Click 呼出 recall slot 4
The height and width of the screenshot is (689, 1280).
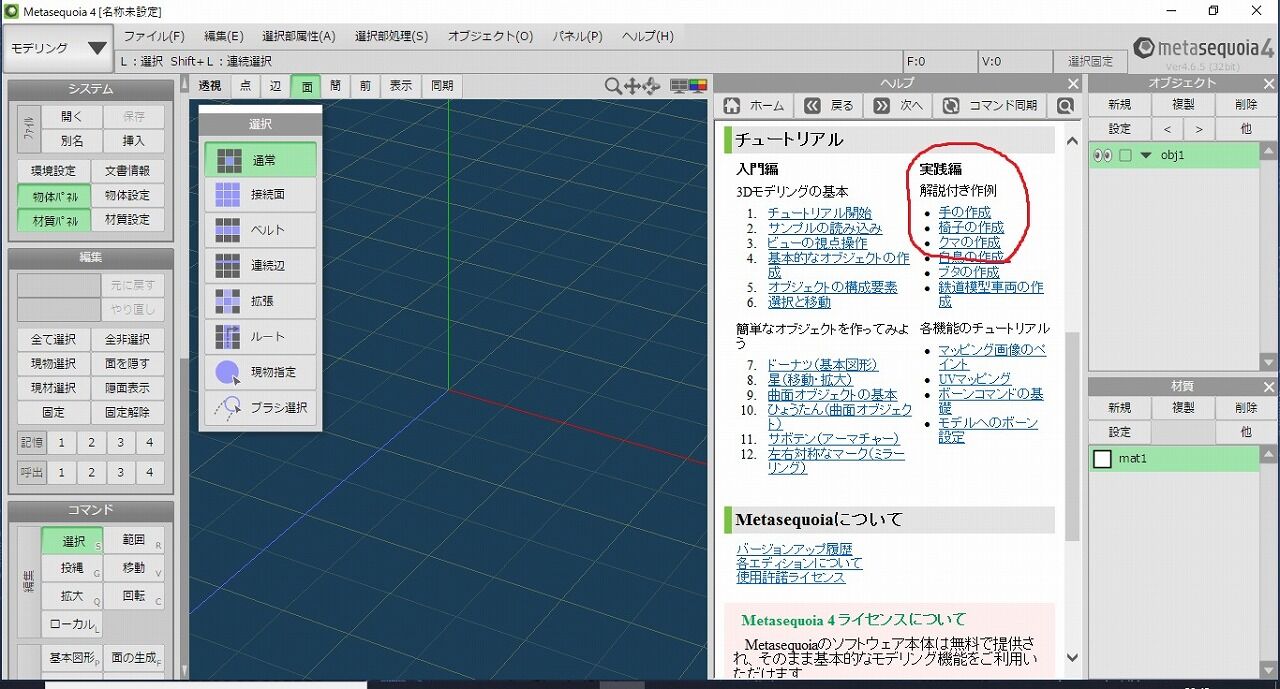tap(150, 473)
